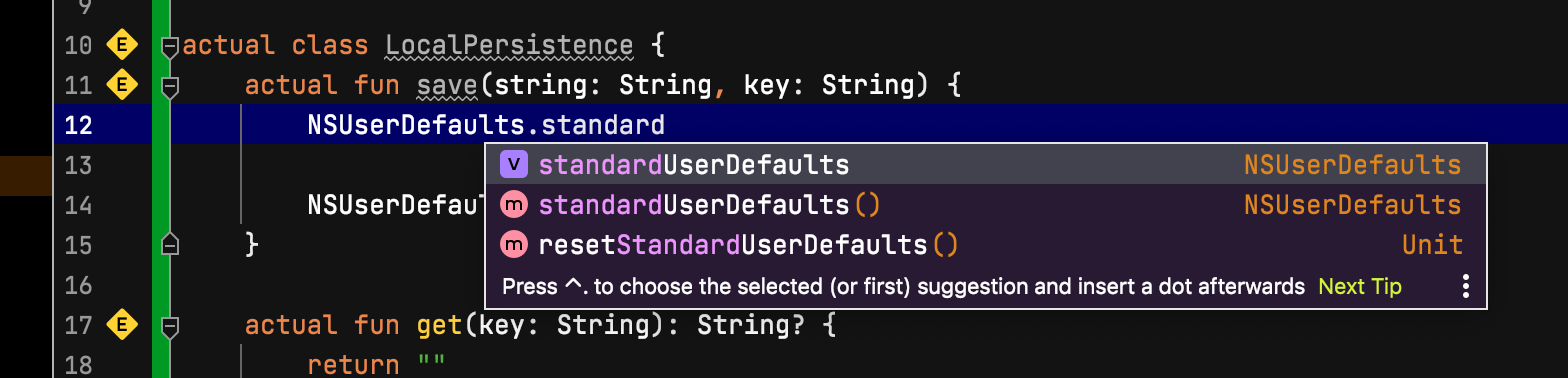This screenshot has width=1568, height=378.
Task: Click line number 12 in the gutter
Action: click(x=78, y=125)
